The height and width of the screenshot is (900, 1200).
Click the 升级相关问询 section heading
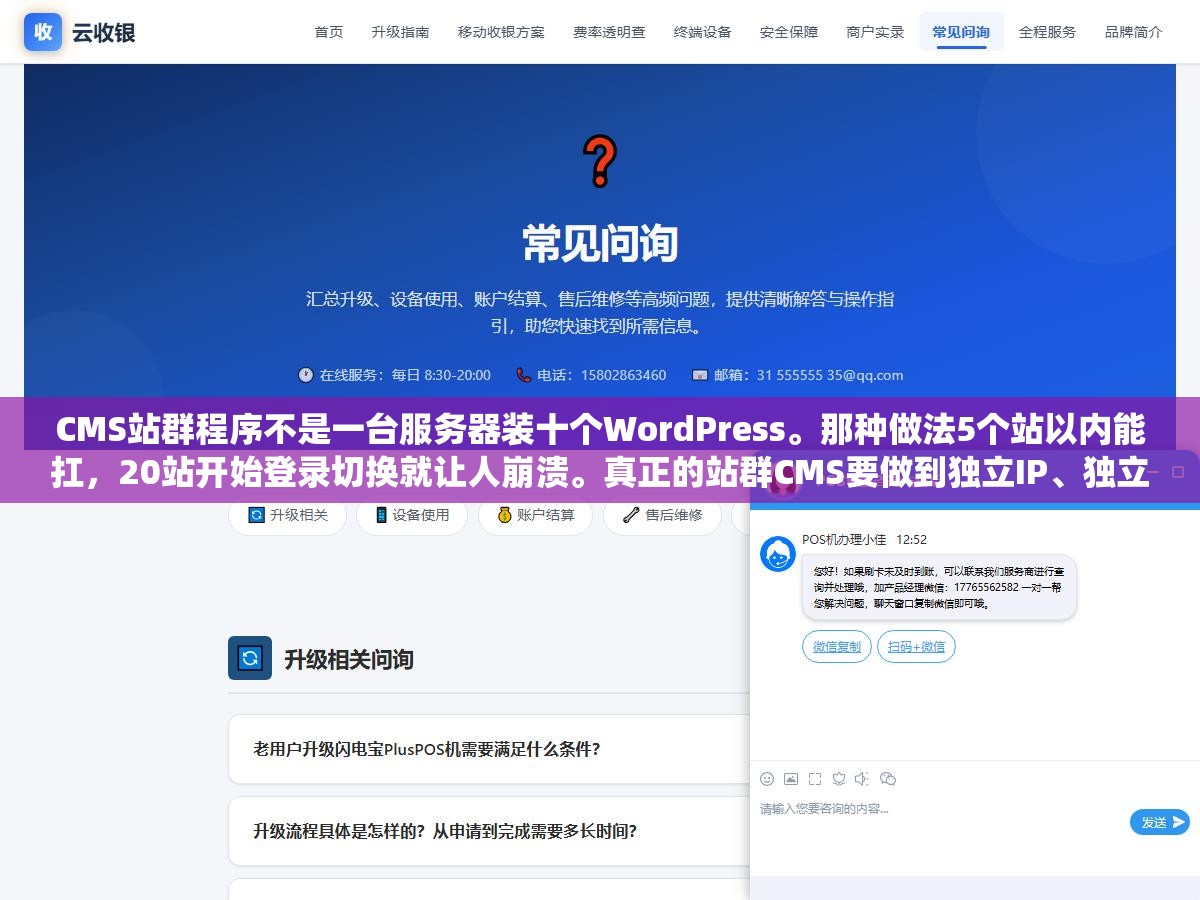349,659
